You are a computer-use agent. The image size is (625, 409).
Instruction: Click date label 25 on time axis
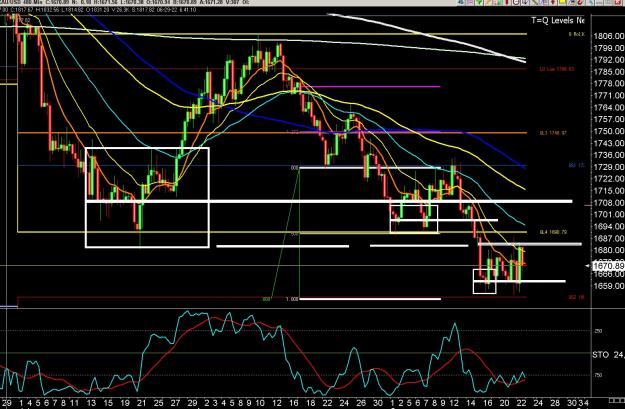[x=159, y=403]
